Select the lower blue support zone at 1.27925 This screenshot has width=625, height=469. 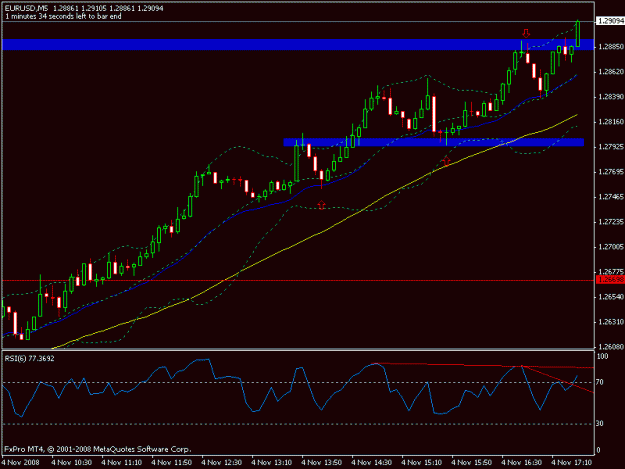[x=434, y=142]
